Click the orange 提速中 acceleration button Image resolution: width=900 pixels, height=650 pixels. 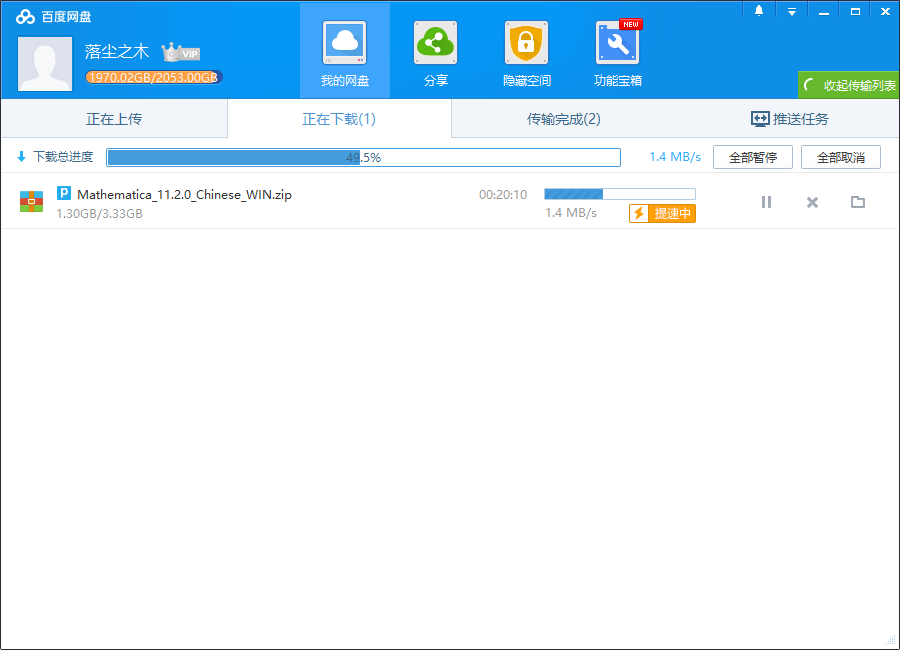[662, 214]
